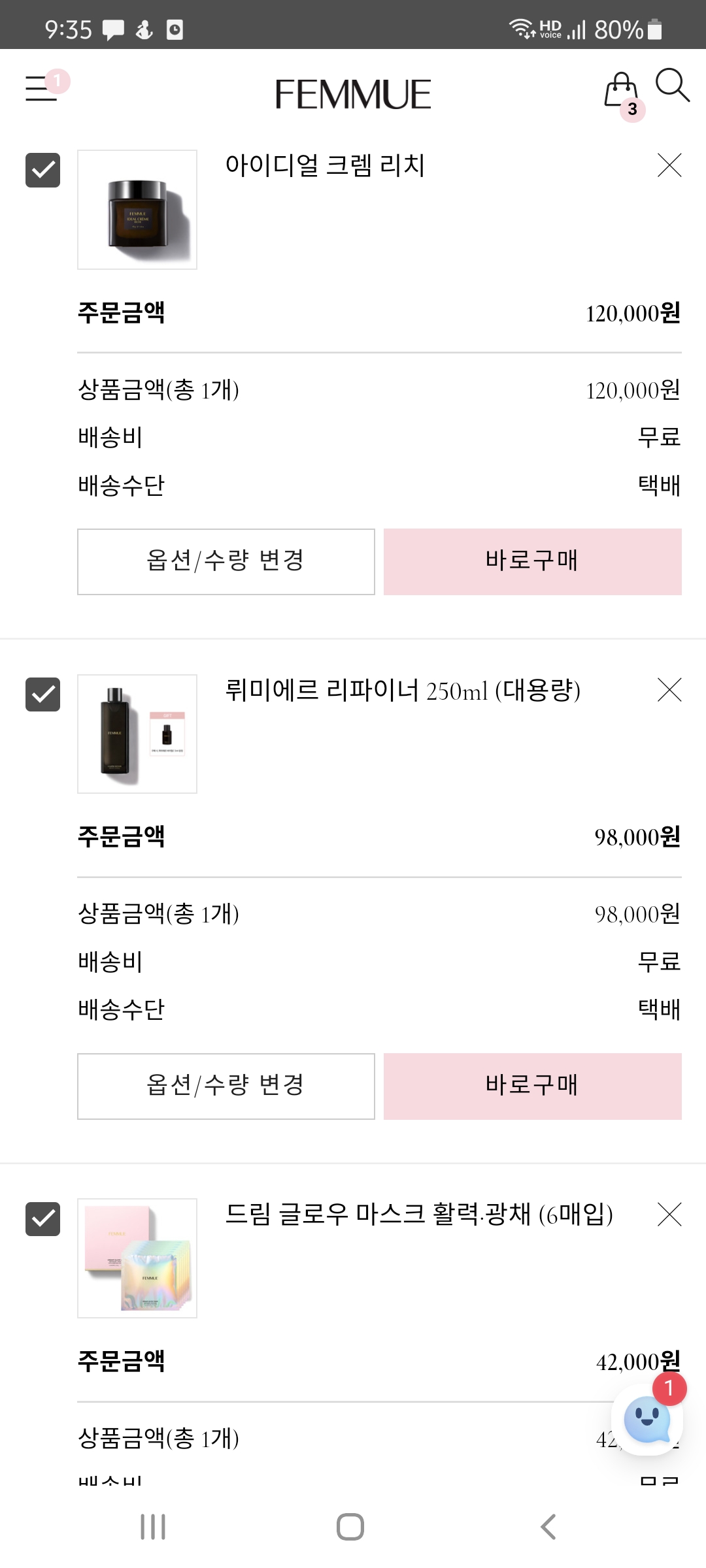The image size is (706, 1568).
Task: Click 바로구매 for 아이디얼 크렘 리치
Action: [x=533, y=562]
